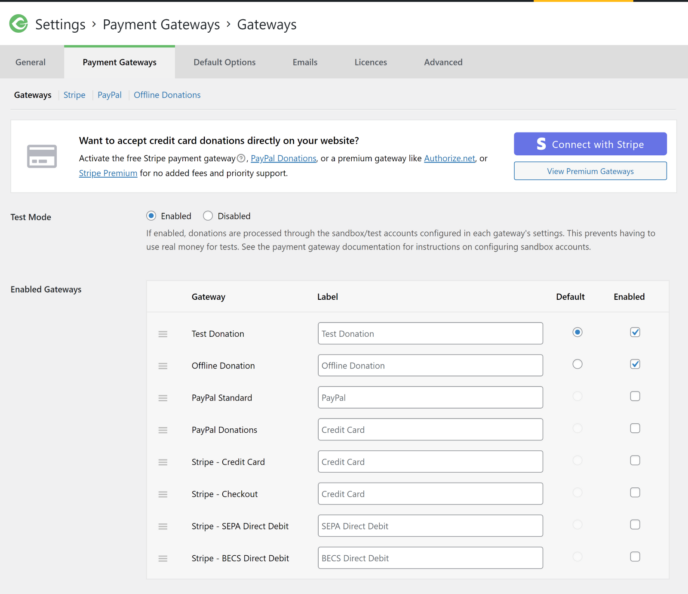Uncheck Enabled for Test Donation
The width and height of the screenshot is (688, 594).
(635, 332)
